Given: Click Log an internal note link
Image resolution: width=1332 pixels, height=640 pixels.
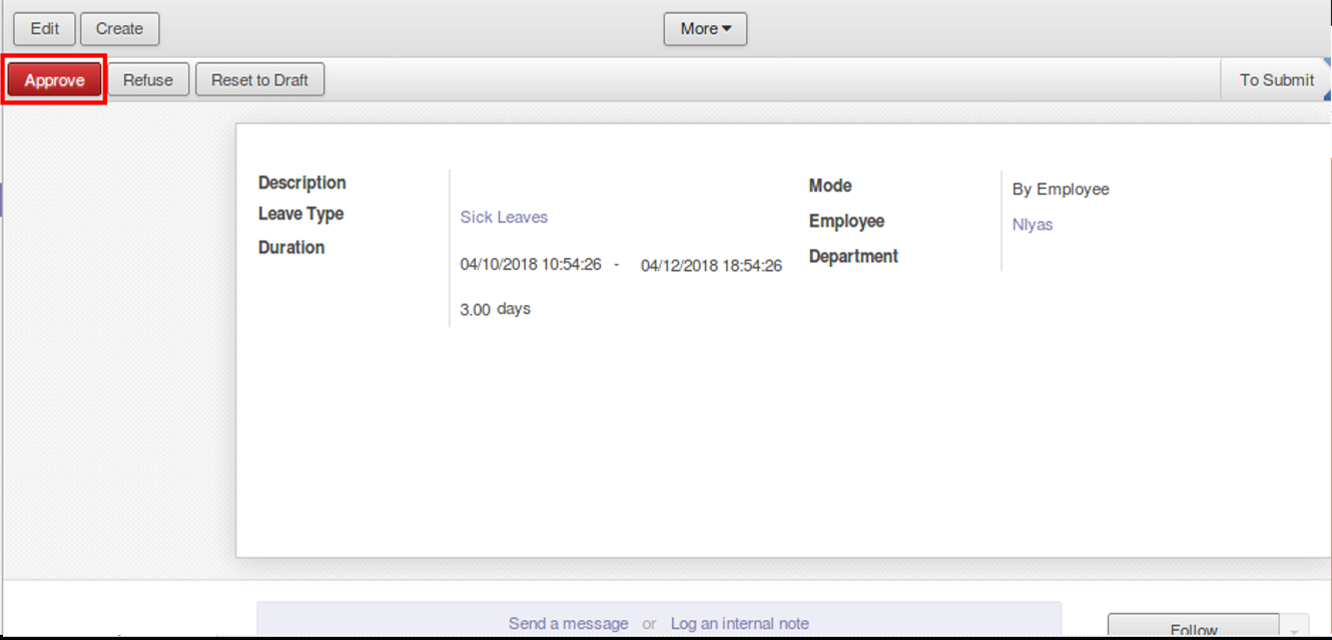Looking at the screenshot, I should point(740,623).
